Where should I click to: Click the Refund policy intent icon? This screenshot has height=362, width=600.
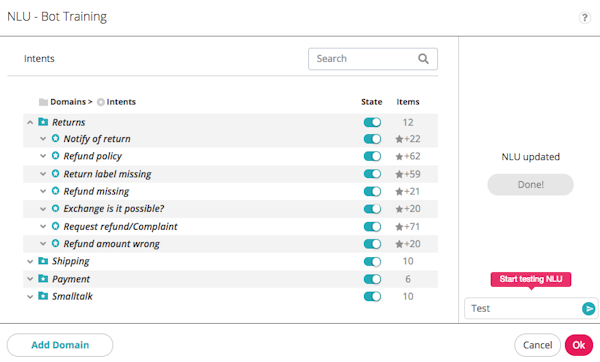pos(55,156)
